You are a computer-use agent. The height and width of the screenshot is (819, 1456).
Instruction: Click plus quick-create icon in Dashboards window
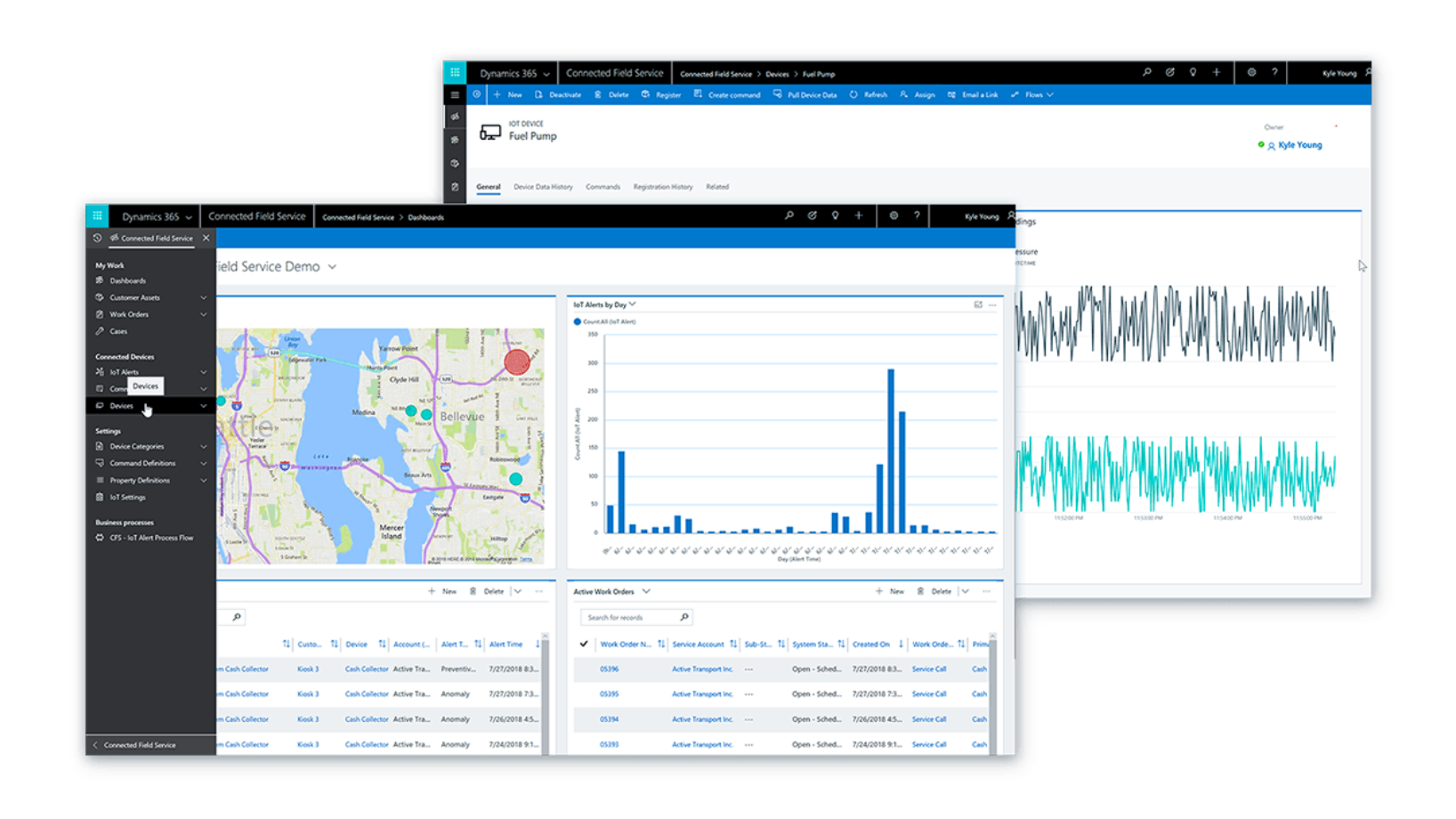(858, 215)
